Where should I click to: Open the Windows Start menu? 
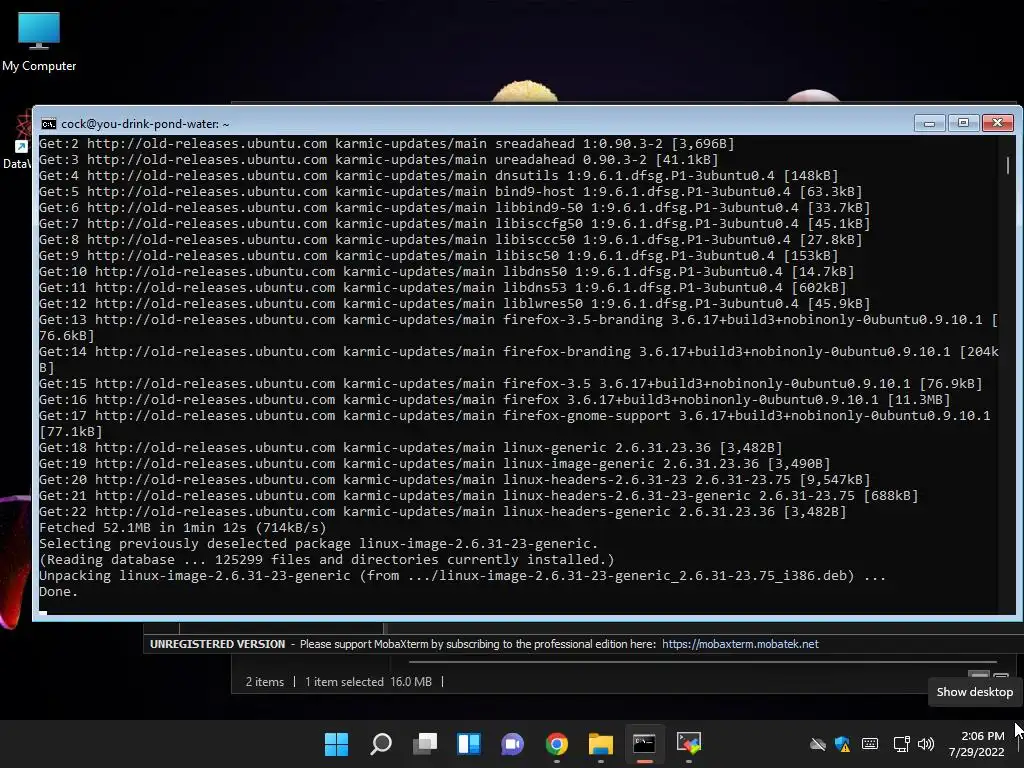click(336, 744)
